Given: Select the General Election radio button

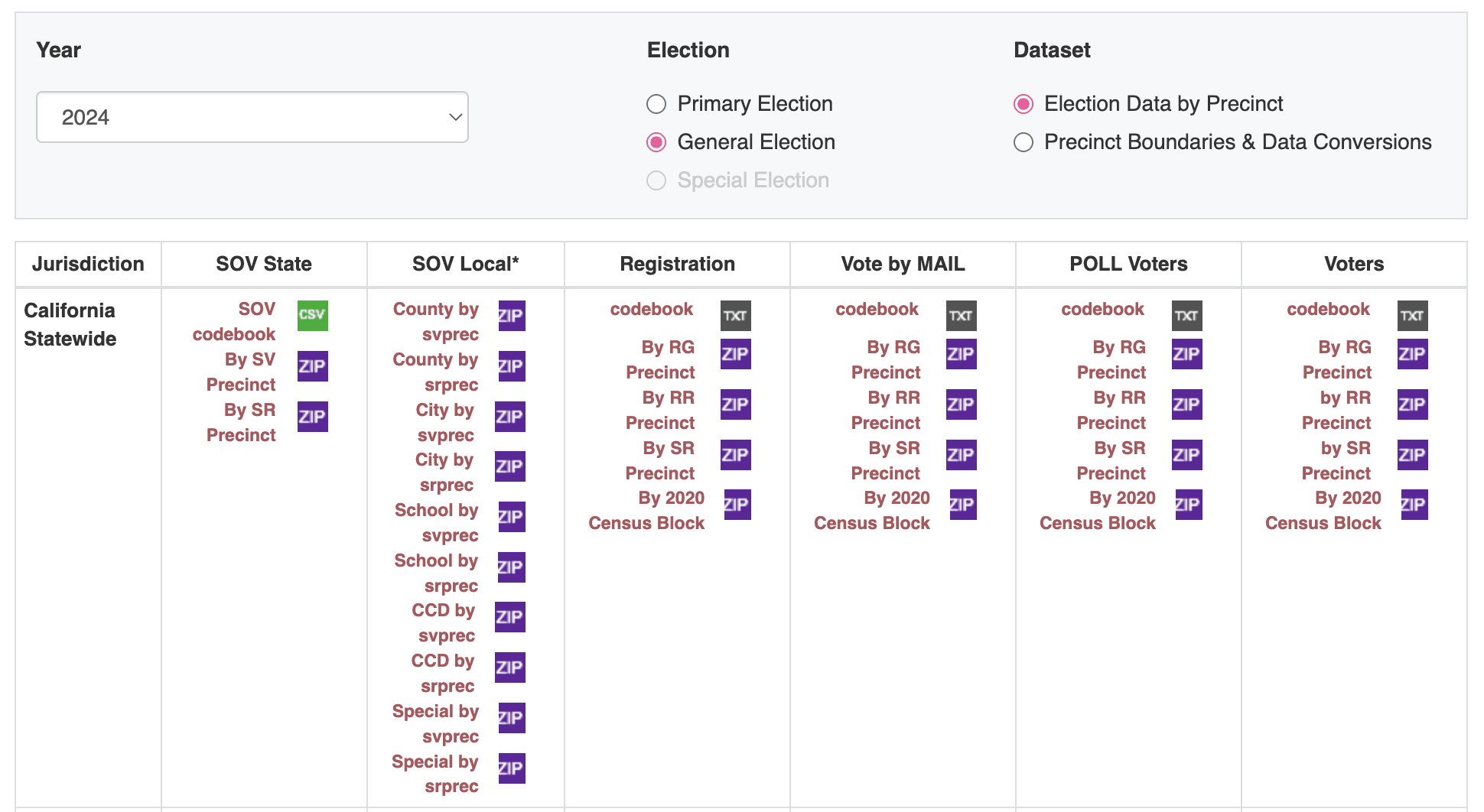Looking at the screenshot, I should pyautogui.click(x=656, y=142).
